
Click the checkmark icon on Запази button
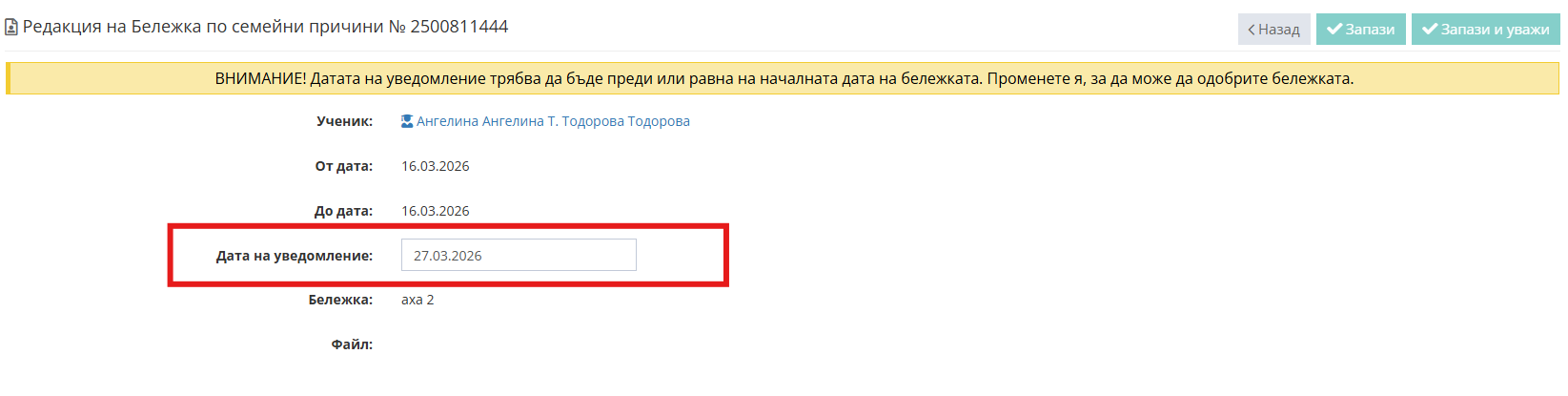(x=1334, y=30)
